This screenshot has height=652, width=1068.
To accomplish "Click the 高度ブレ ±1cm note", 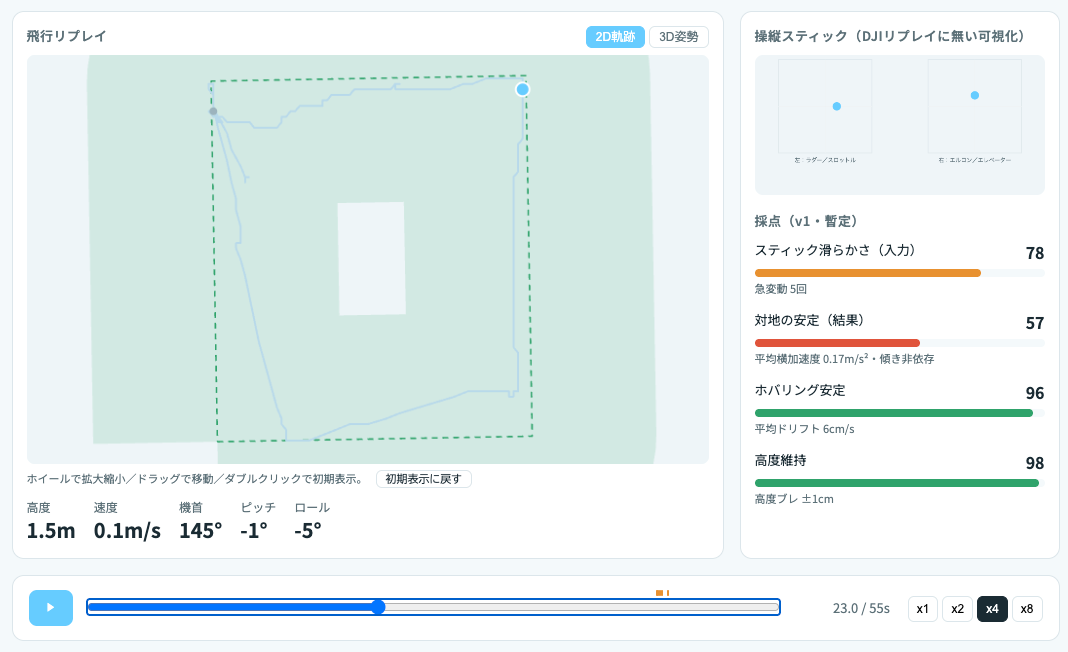I will pyautogui.click(x=794, y=499).
